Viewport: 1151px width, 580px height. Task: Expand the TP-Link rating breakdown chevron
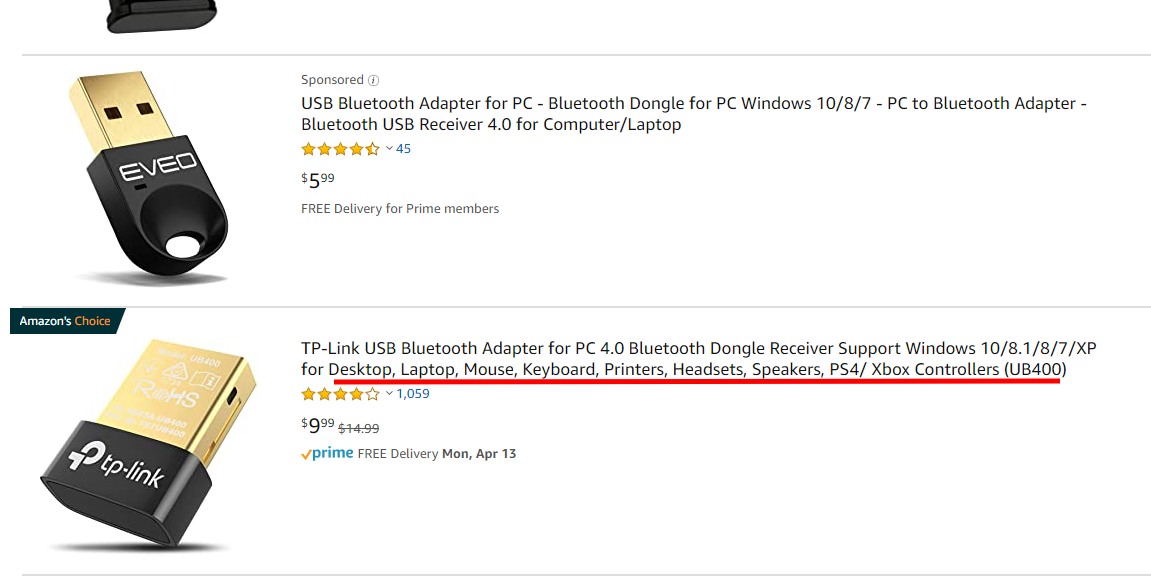pyautogui.click(x=389, y=394)
